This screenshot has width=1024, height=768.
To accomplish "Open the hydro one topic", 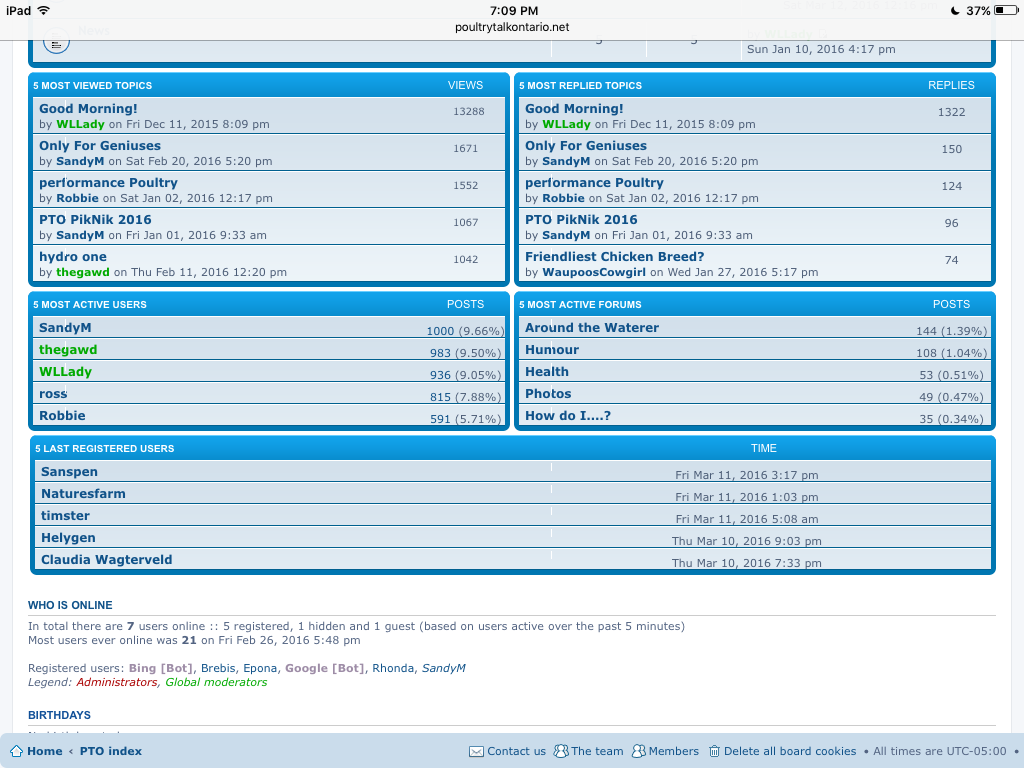I will pyautogui.click(x=73, y=257).
